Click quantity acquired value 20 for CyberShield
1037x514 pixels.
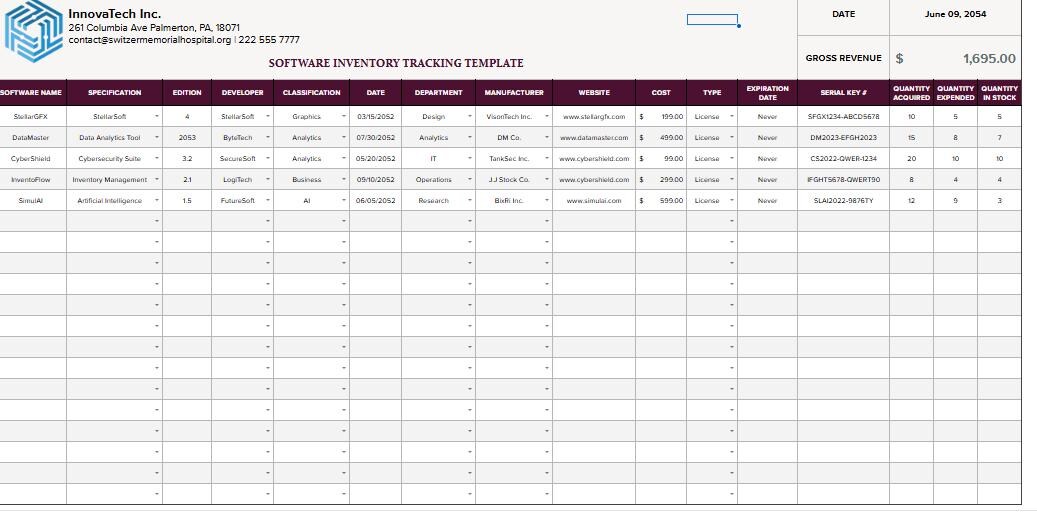(x=911, y=159)
